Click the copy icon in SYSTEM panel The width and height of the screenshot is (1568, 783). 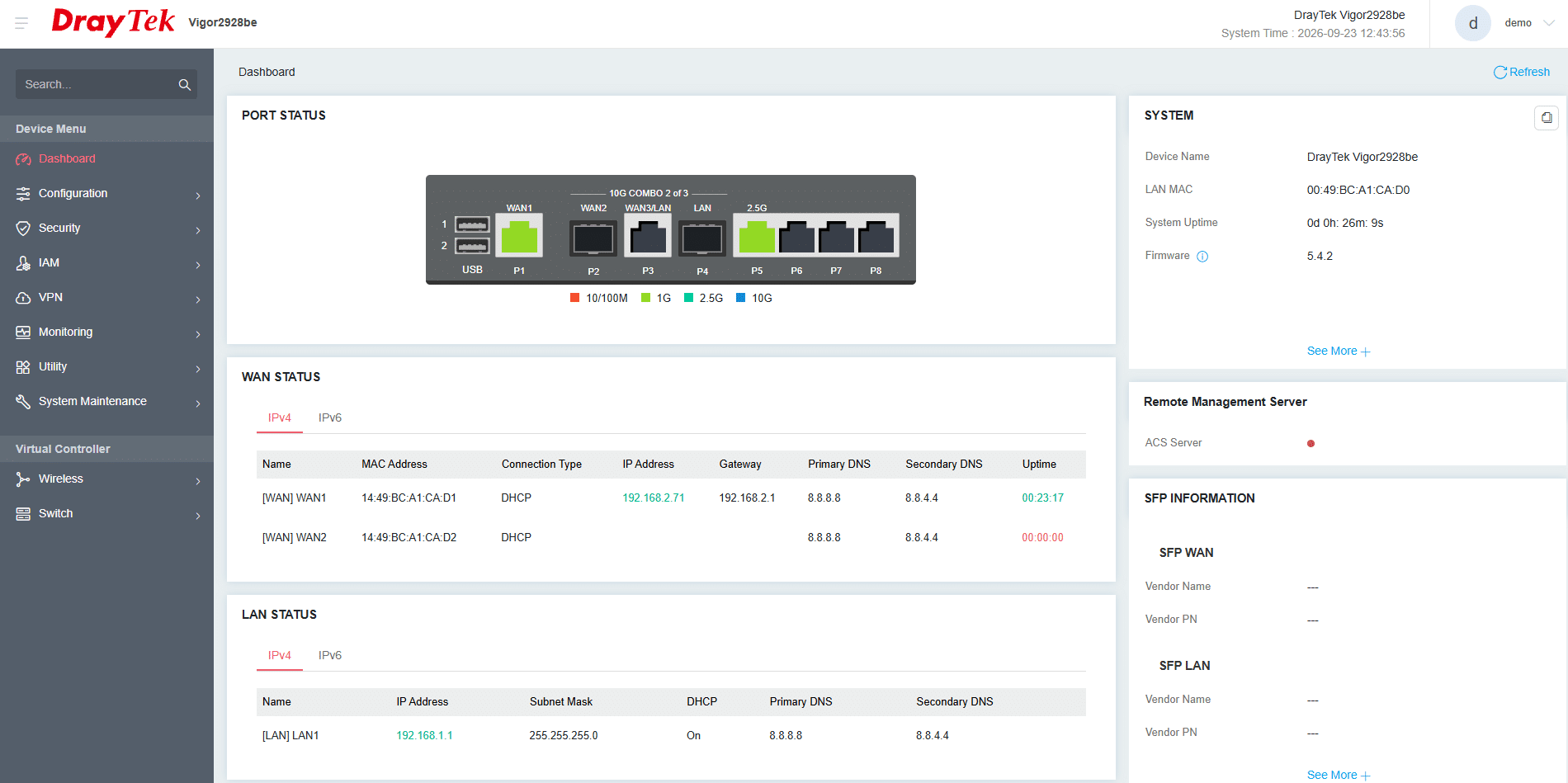coord(1547,117)
